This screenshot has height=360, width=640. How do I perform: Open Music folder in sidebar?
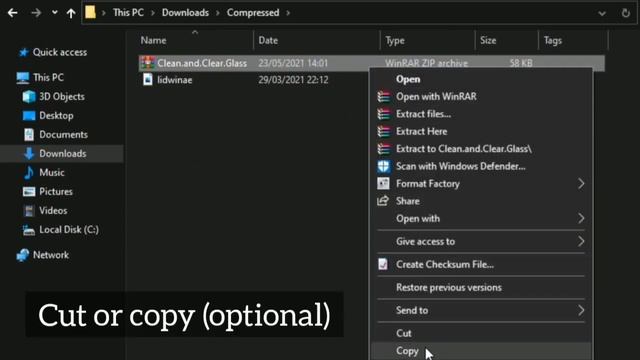(51, 173)
